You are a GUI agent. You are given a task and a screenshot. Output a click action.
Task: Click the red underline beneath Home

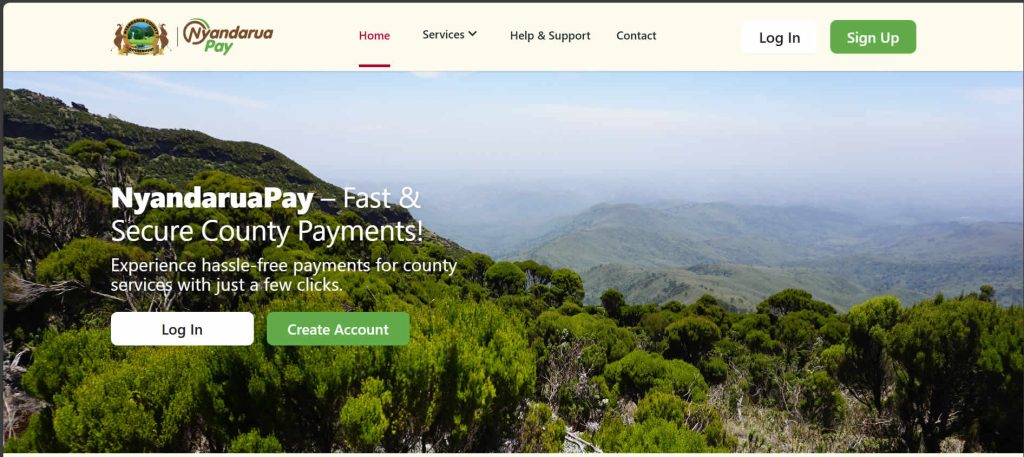tap(374, 65)
